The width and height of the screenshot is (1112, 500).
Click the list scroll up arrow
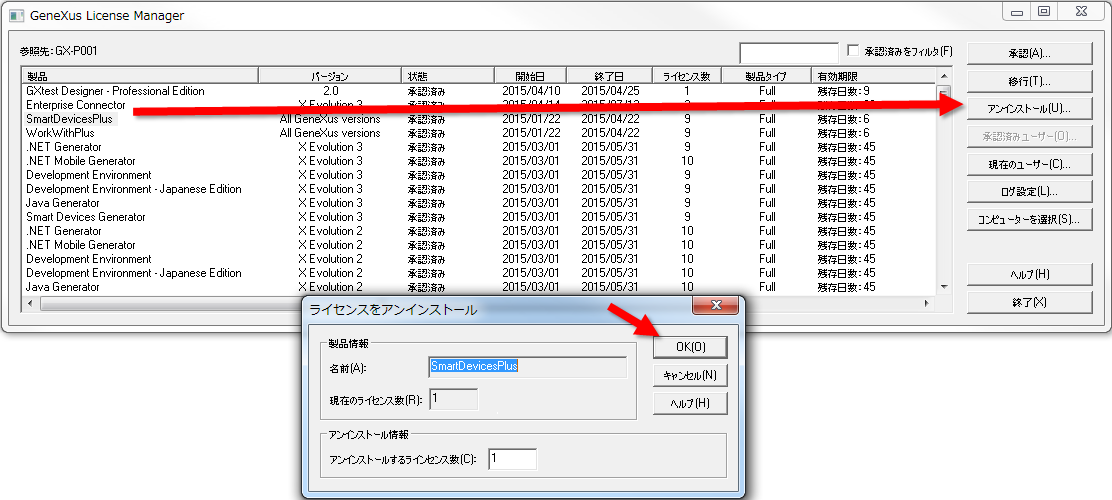943,75
